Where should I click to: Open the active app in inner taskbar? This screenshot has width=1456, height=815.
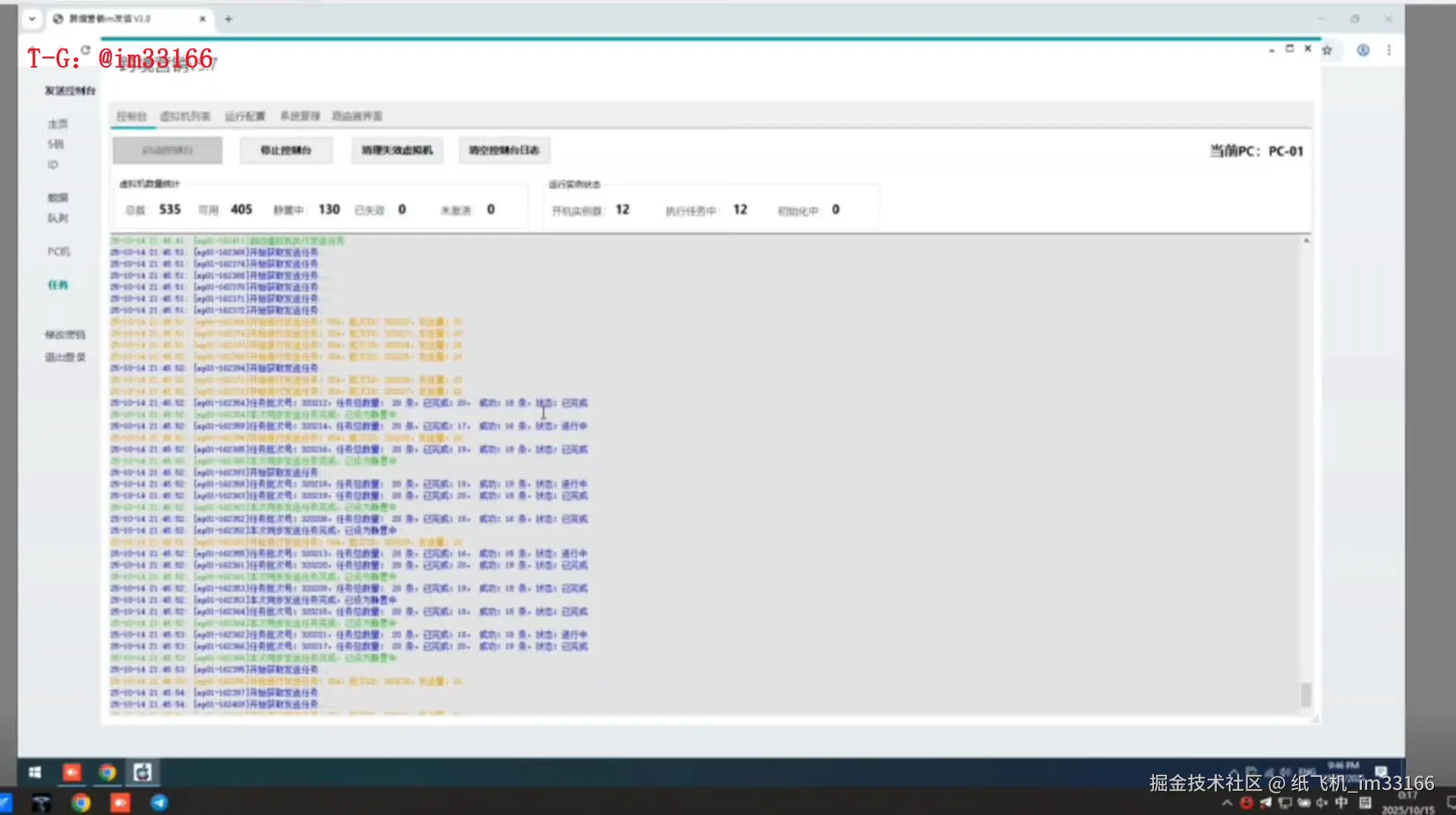143,773
